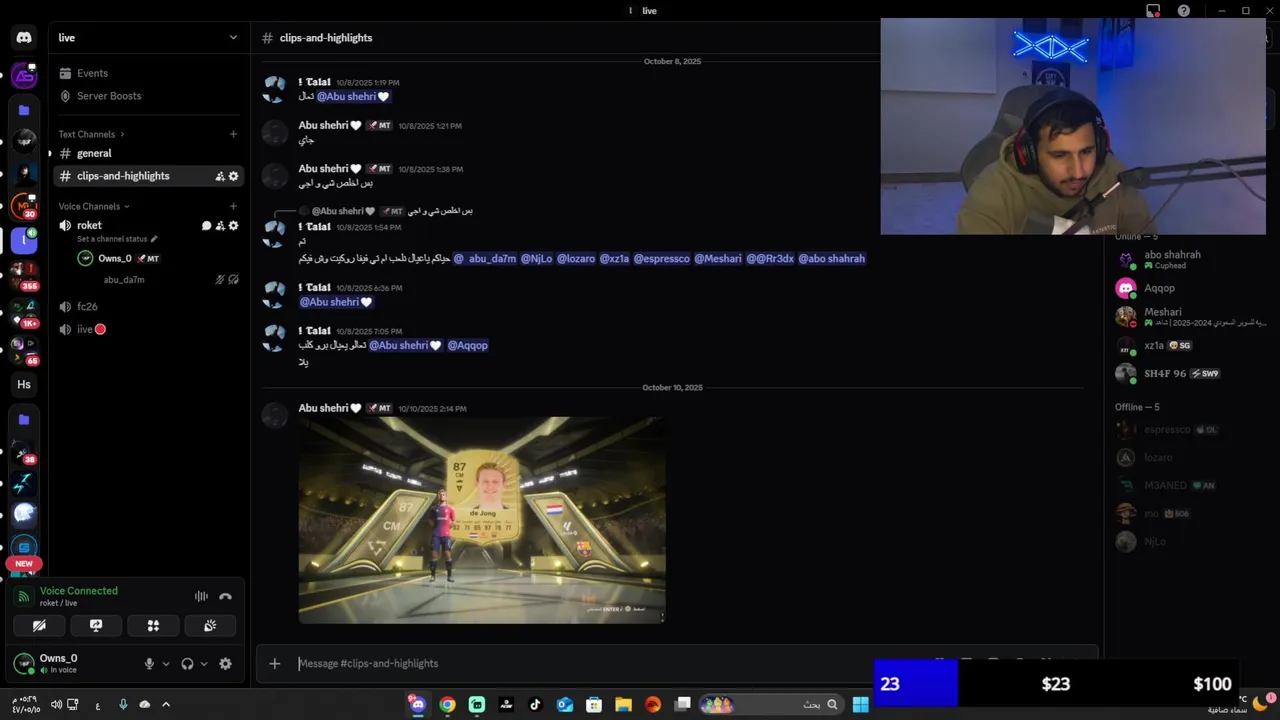Screen dimensions: 1280x720
Task: Show hidden system tray icons
Action: point(166,705)
